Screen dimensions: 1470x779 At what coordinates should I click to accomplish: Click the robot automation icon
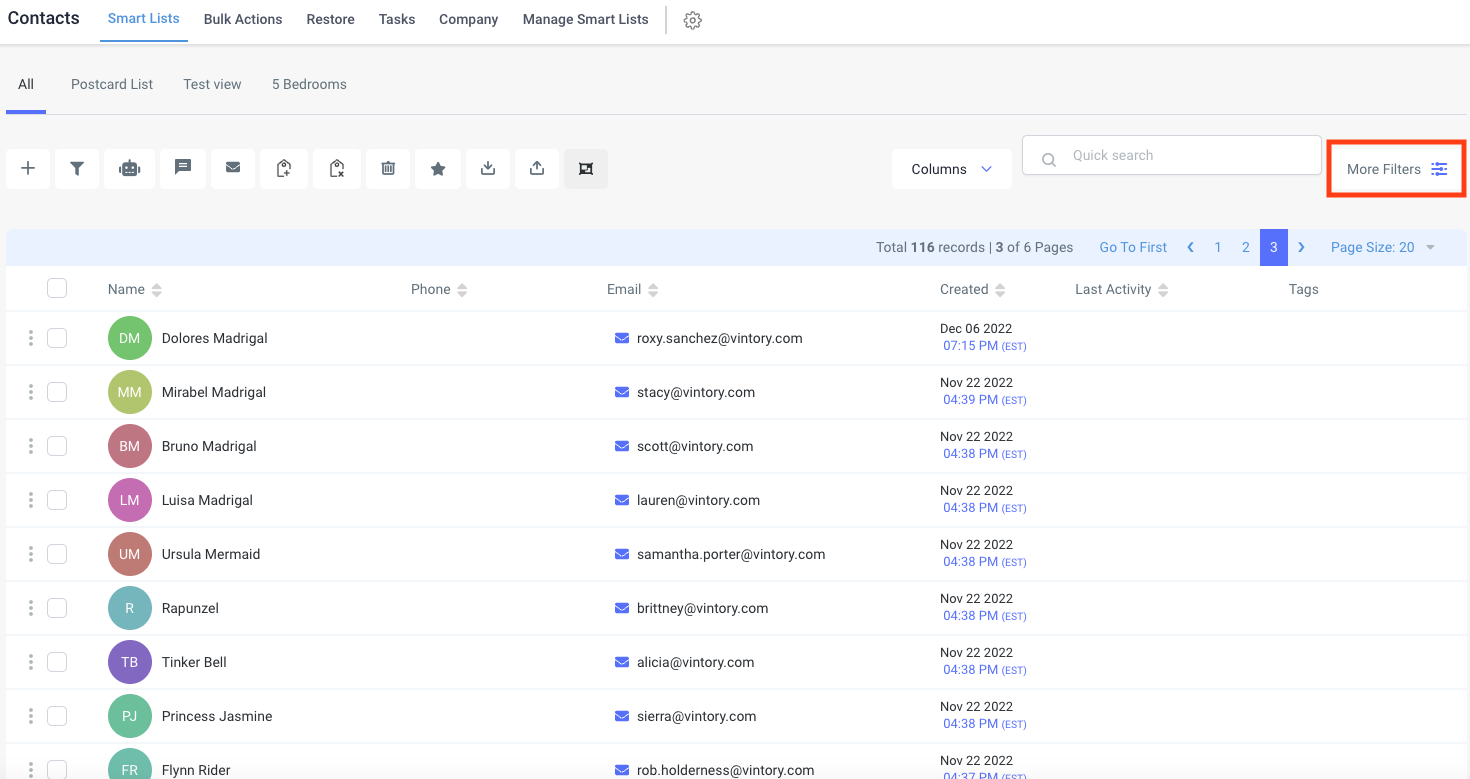pos(130,169)
